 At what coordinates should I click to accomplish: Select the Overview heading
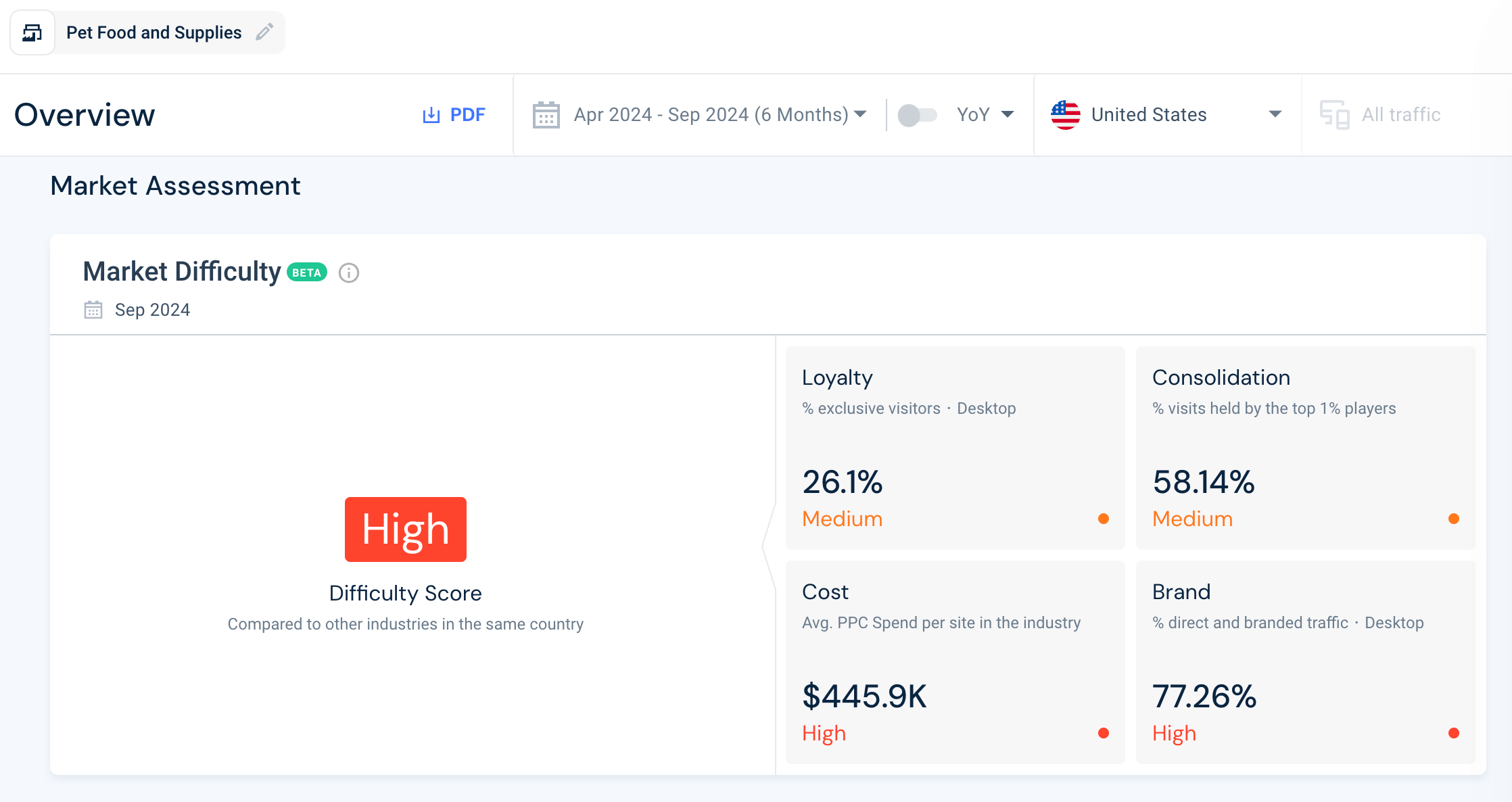tap(85, 115)
